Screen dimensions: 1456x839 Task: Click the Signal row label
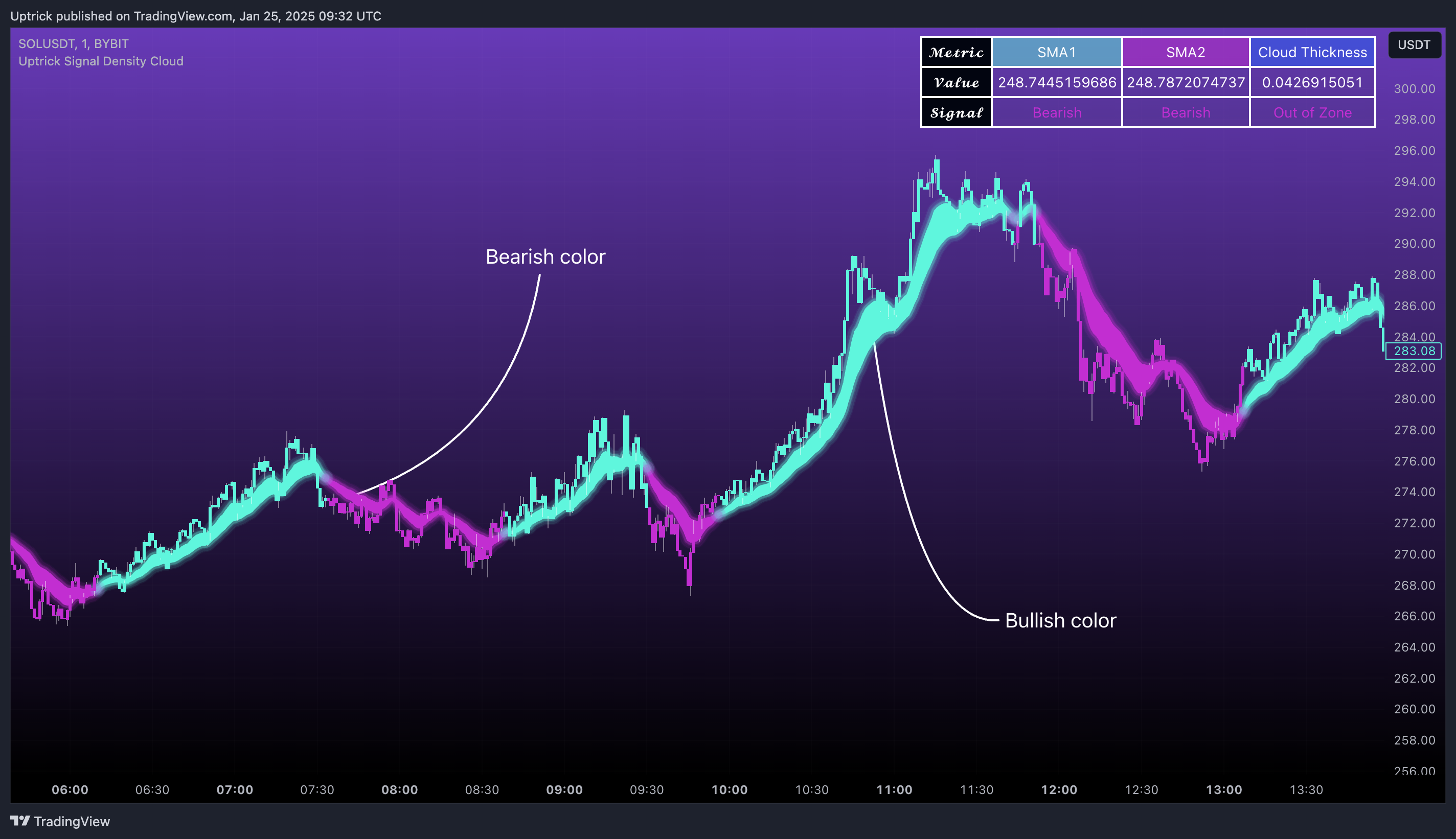point(956,112)
